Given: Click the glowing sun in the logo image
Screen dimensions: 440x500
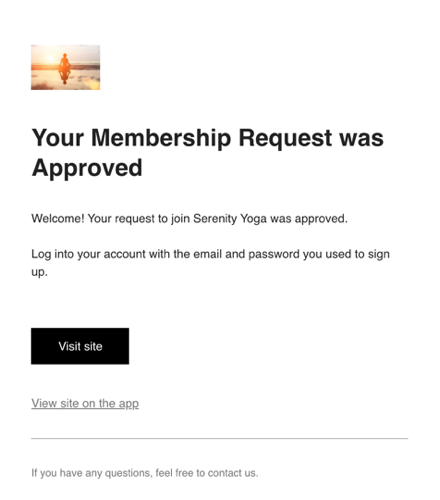Looking at the screenshot, I should point(49,59).
